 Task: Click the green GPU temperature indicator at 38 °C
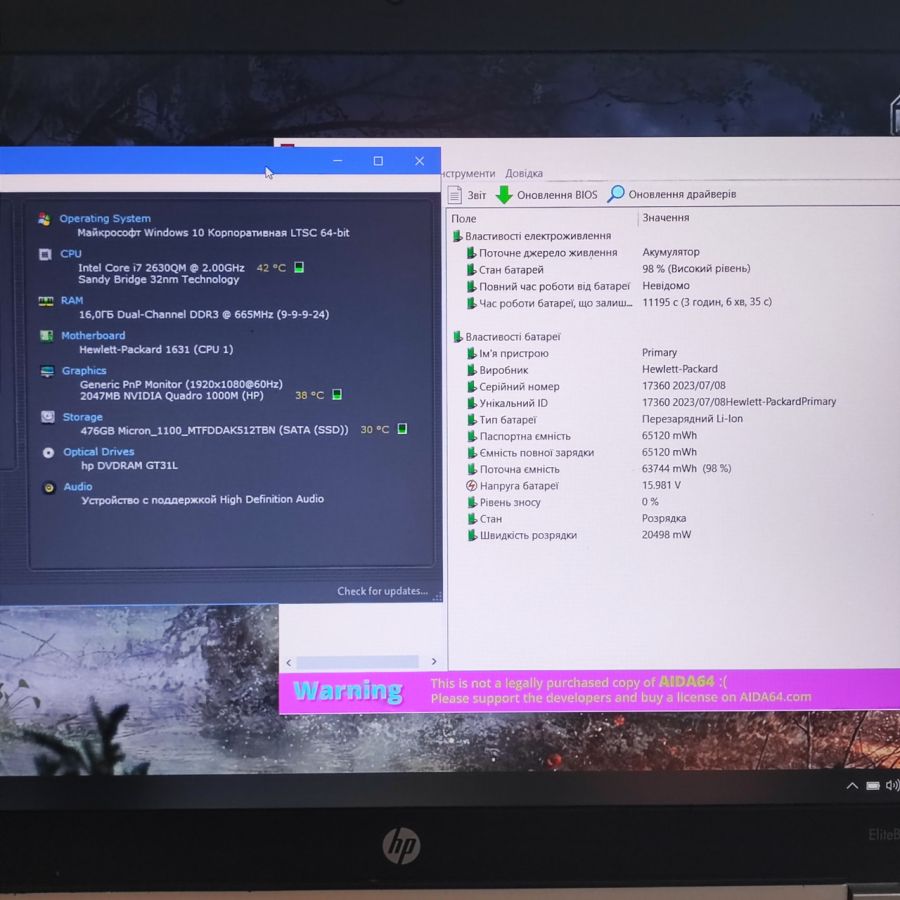(337, 394)
